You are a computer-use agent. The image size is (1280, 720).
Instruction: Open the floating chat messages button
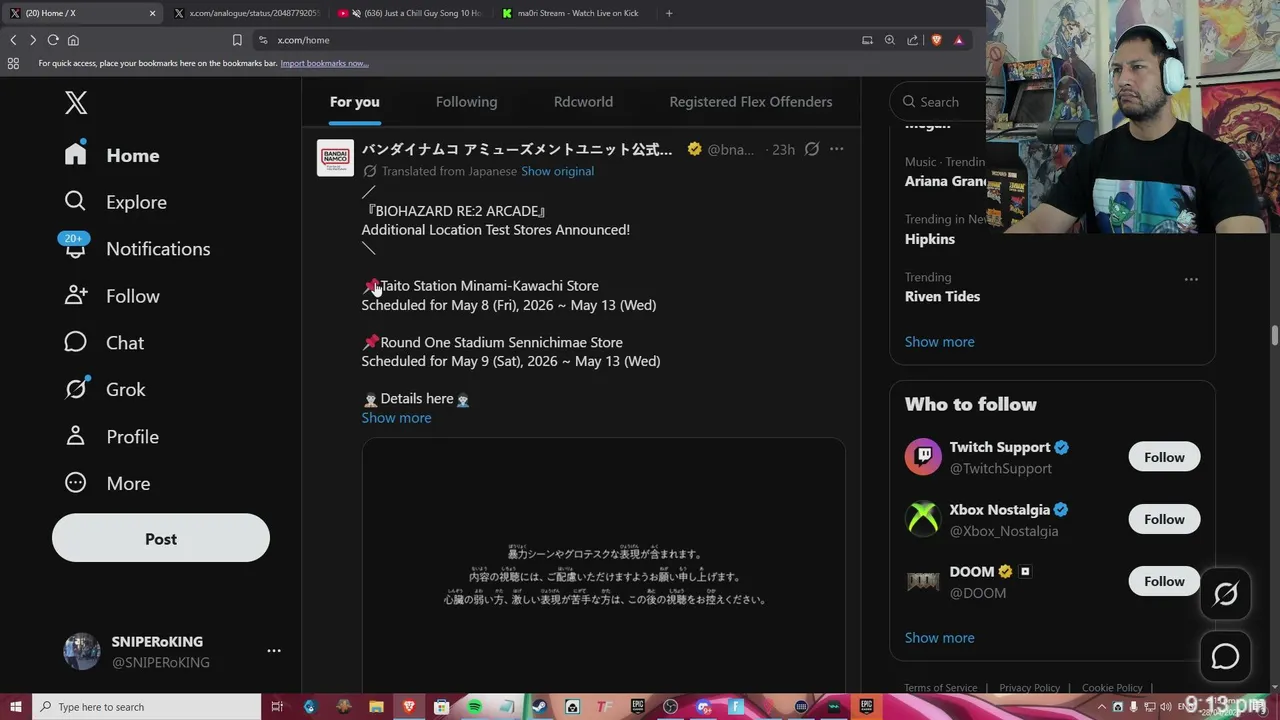pyautogui.click(x=1225, y=656)
